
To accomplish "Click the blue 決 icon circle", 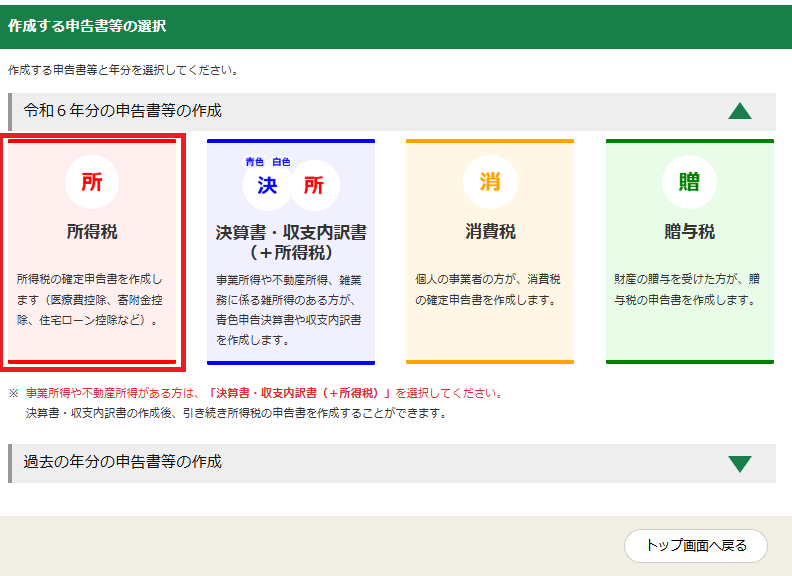I will click(x=267, y=185).
